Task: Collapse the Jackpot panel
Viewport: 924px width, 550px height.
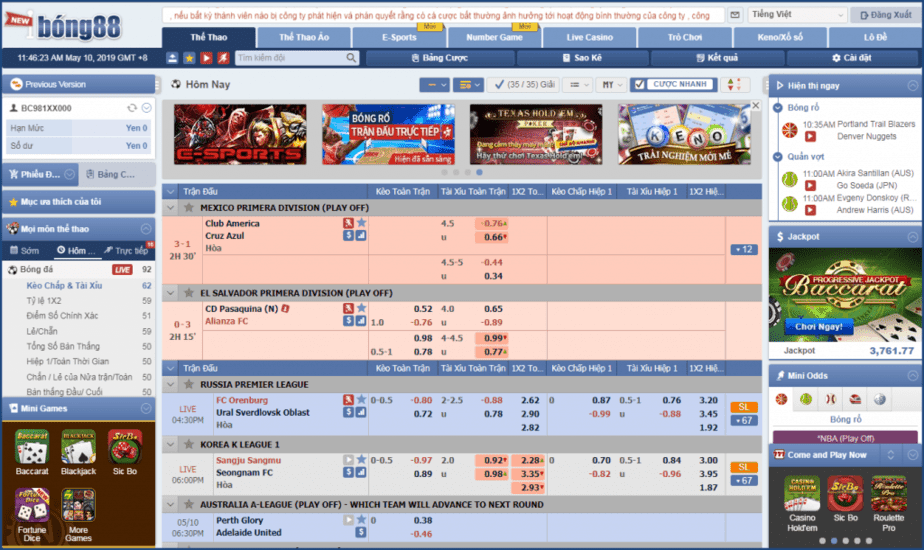Action: [912, 236]
